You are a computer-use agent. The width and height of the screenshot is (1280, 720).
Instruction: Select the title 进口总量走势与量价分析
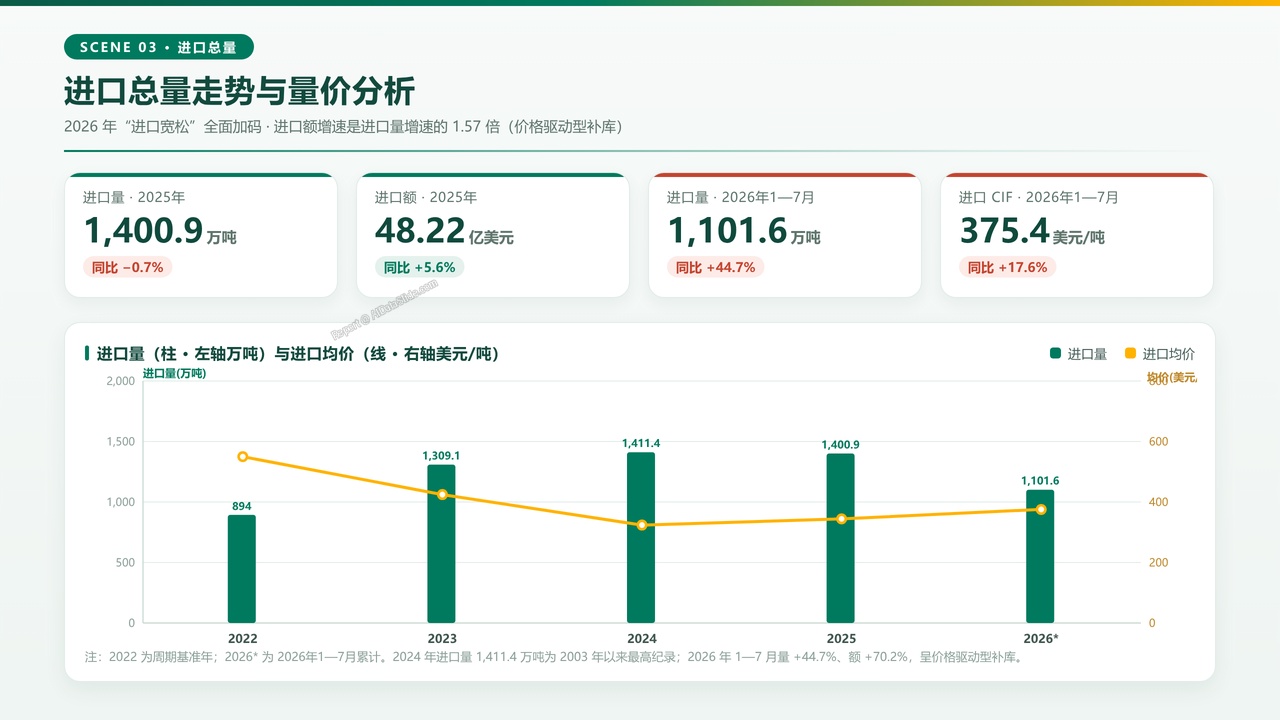pyautogui.click(x=239, y=92)
